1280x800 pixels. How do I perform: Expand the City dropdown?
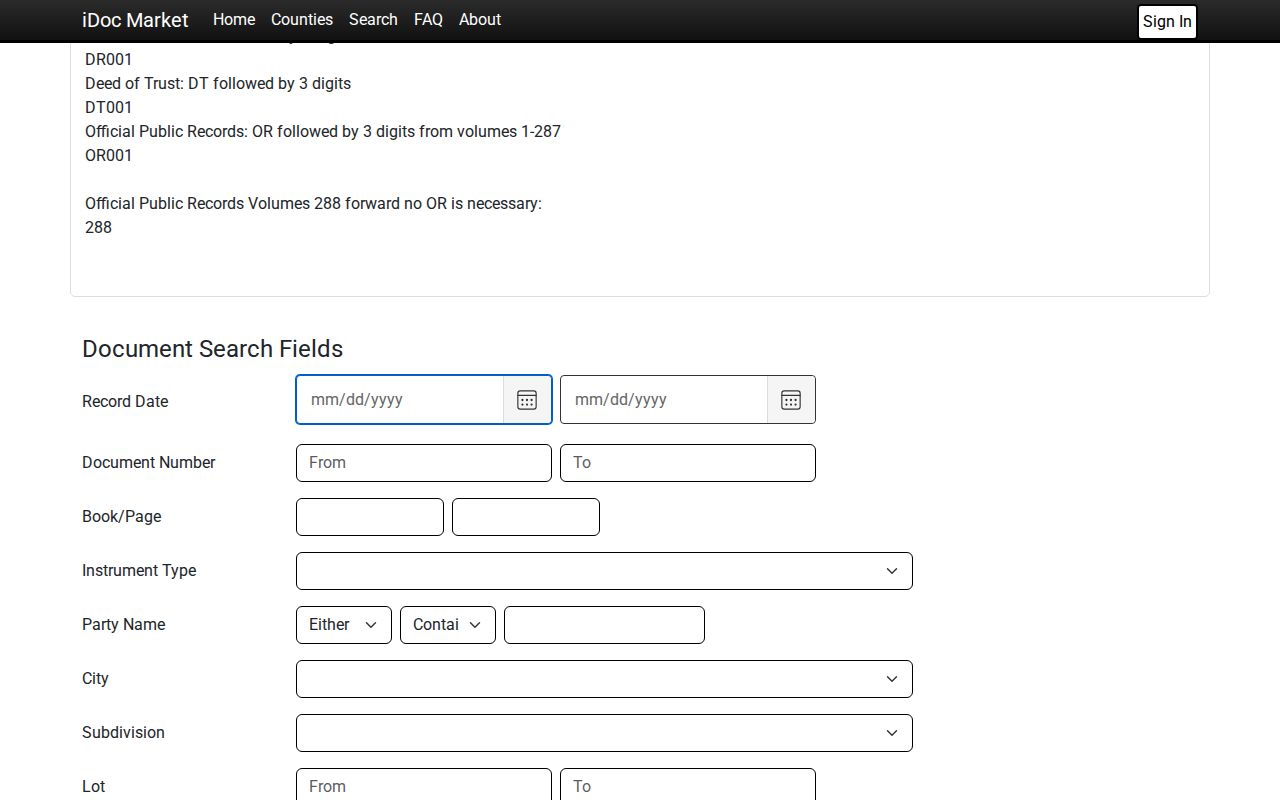point(604,679)
